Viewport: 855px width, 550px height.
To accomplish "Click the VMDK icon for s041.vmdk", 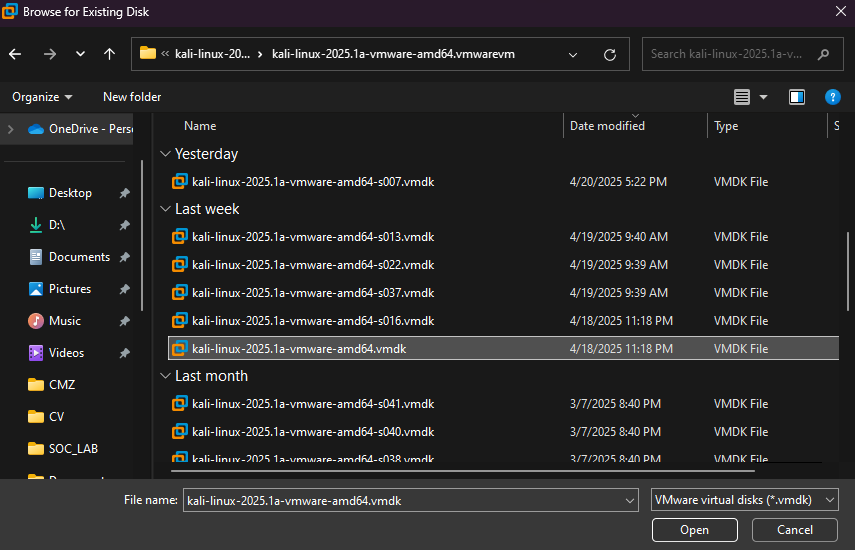I will point(179,403).
